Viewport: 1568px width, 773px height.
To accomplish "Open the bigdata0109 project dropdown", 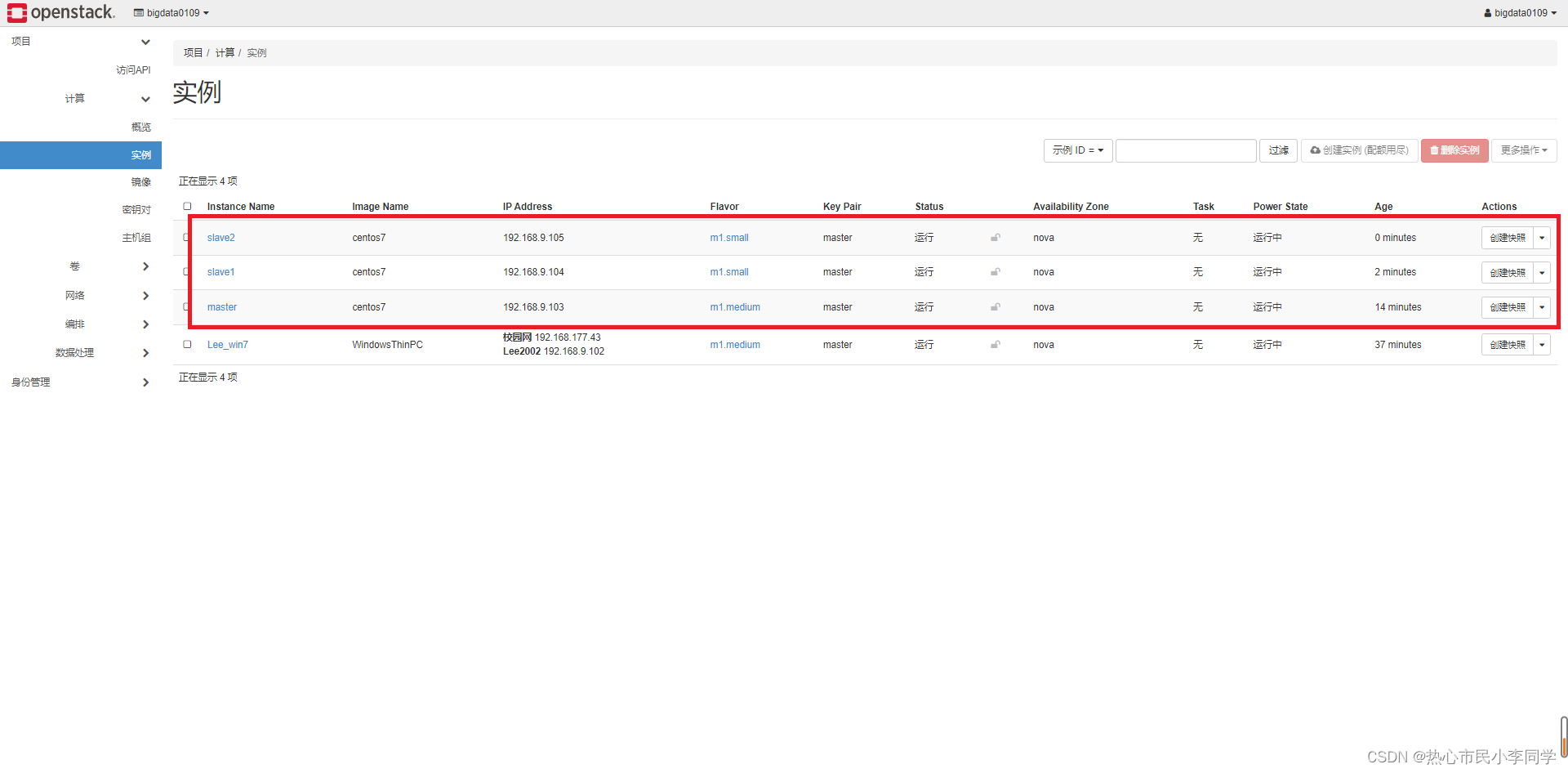I will pyautogui.click(x=171, y=13).
